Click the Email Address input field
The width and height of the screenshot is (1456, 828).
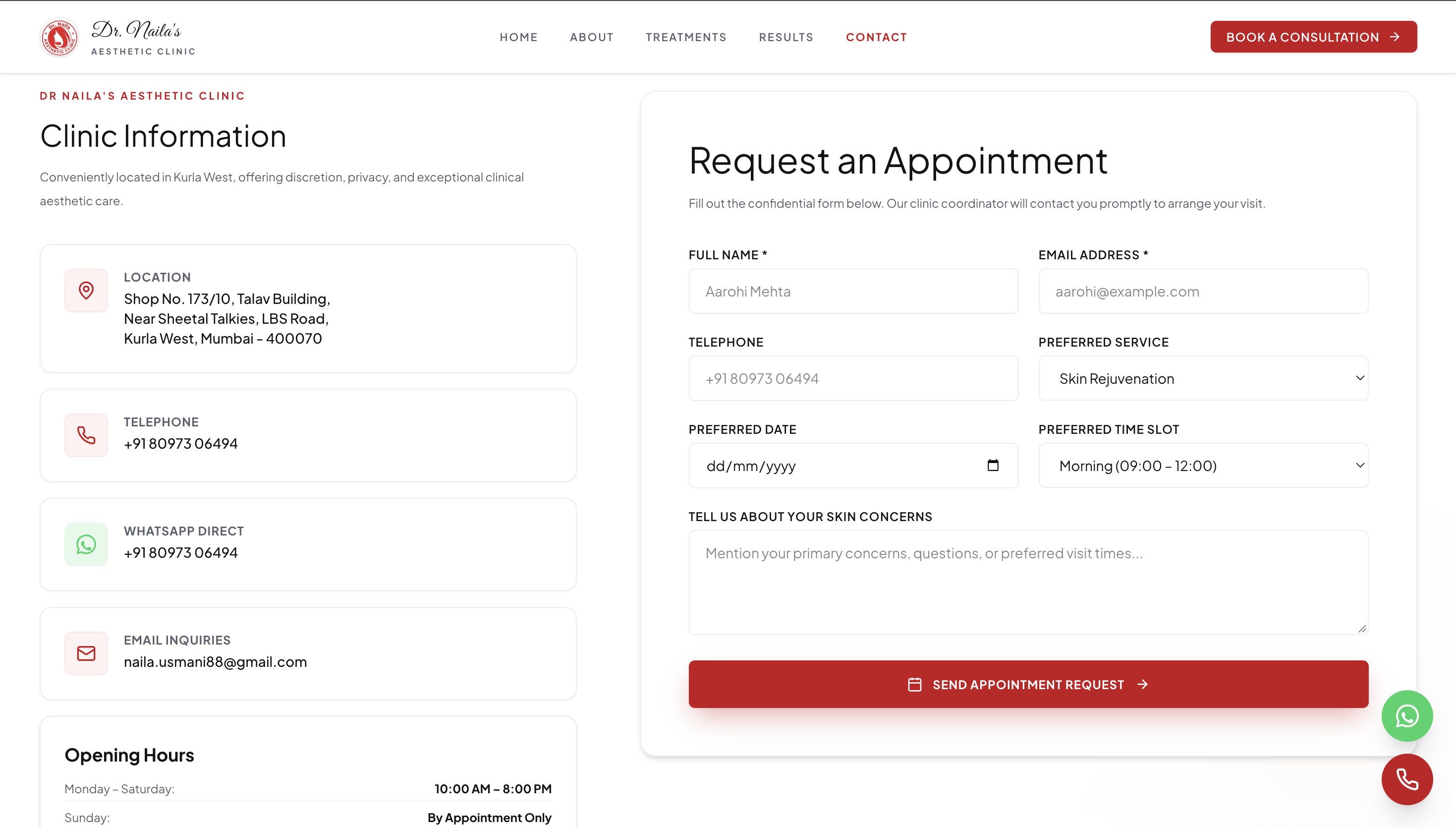coord(1203,291)
